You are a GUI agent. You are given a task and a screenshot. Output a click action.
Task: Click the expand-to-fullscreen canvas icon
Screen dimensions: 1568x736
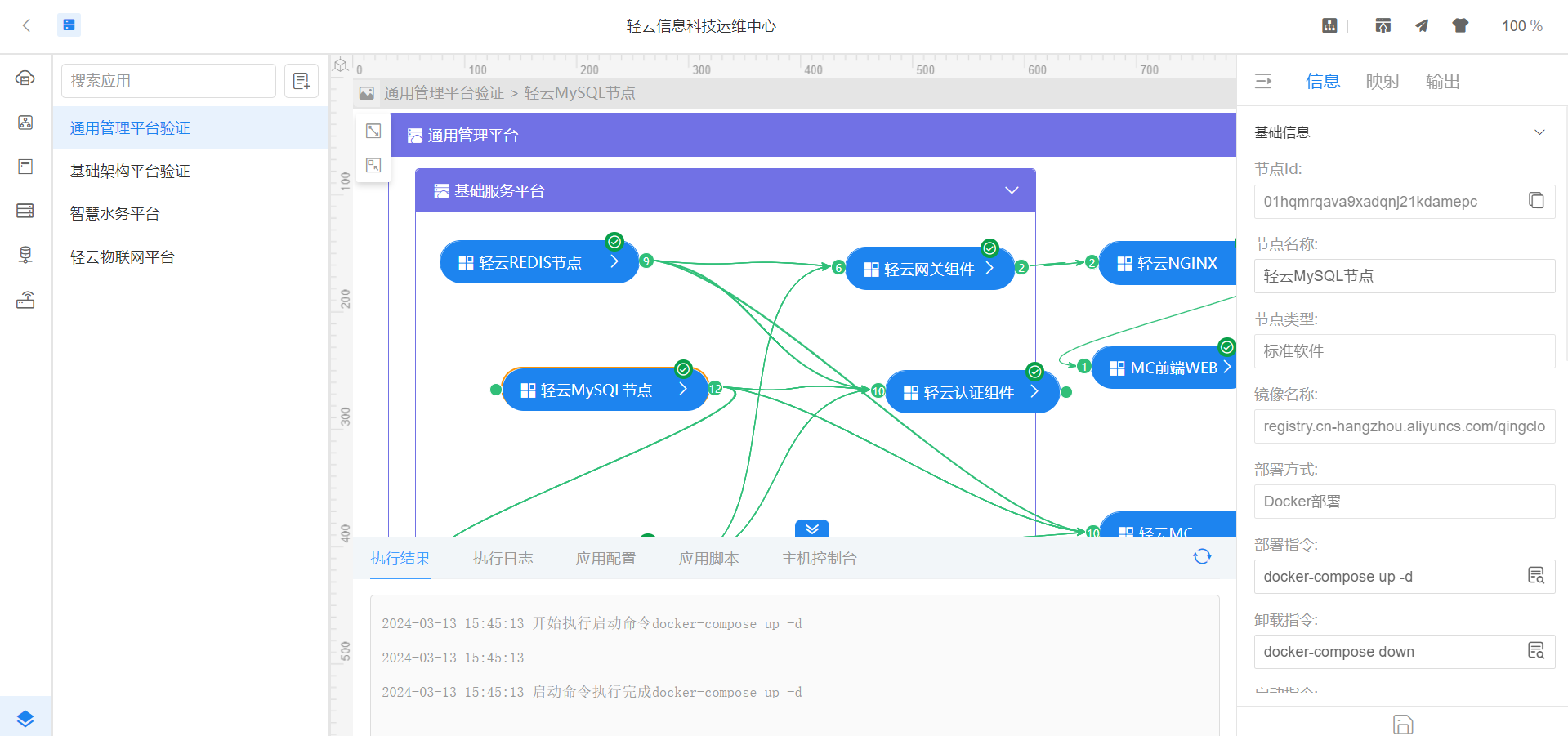click(x=373, y=131)
